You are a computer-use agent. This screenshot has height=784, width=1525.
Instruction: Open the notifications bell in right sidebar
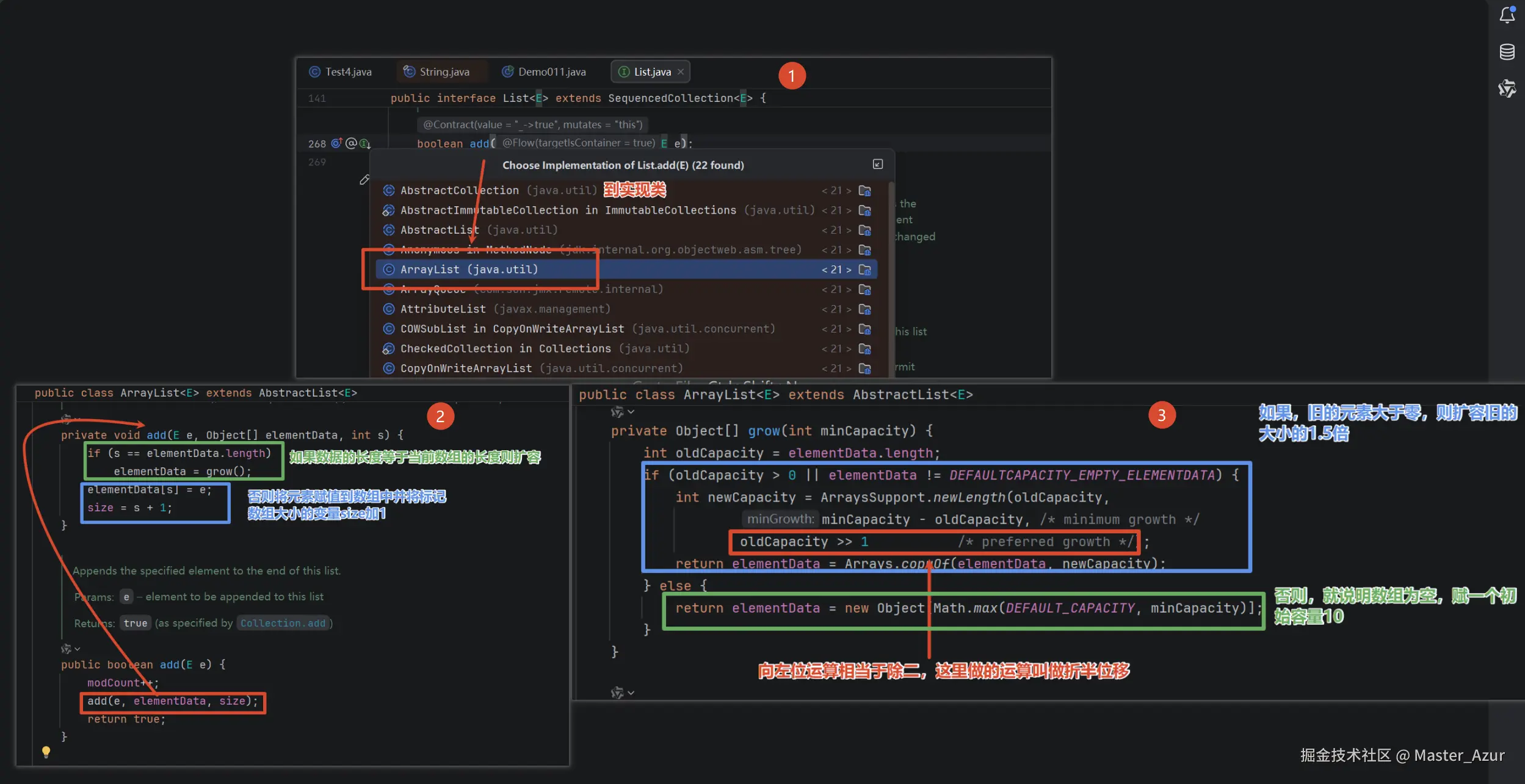click(x=1507, y=15)
